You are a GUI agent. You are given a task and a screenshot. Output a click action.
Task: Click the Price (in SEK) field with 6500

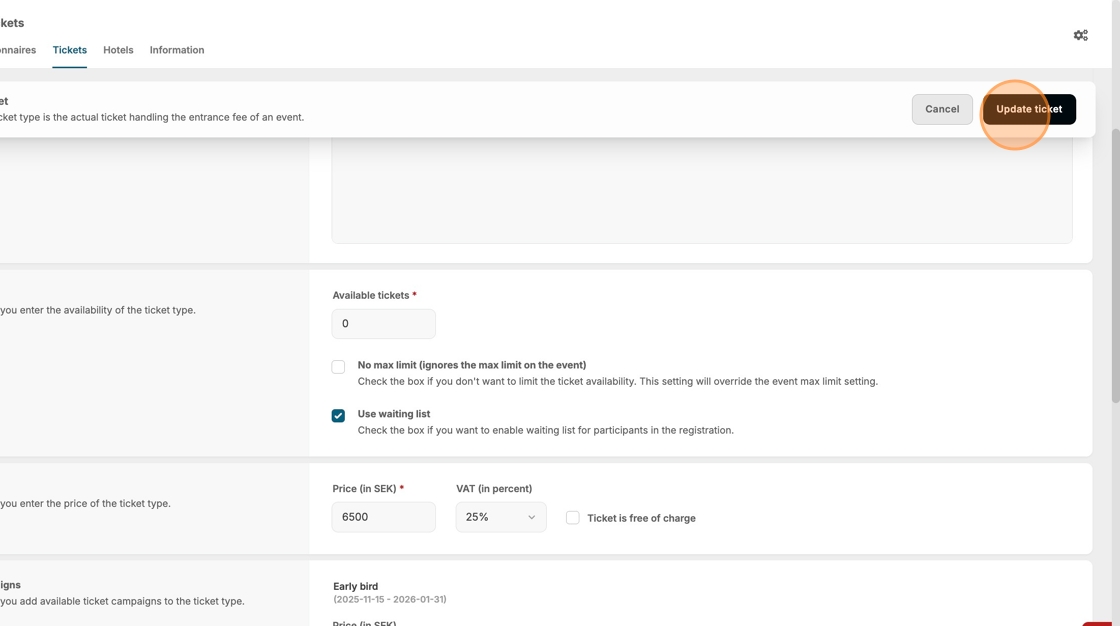[x=383, y=517]
